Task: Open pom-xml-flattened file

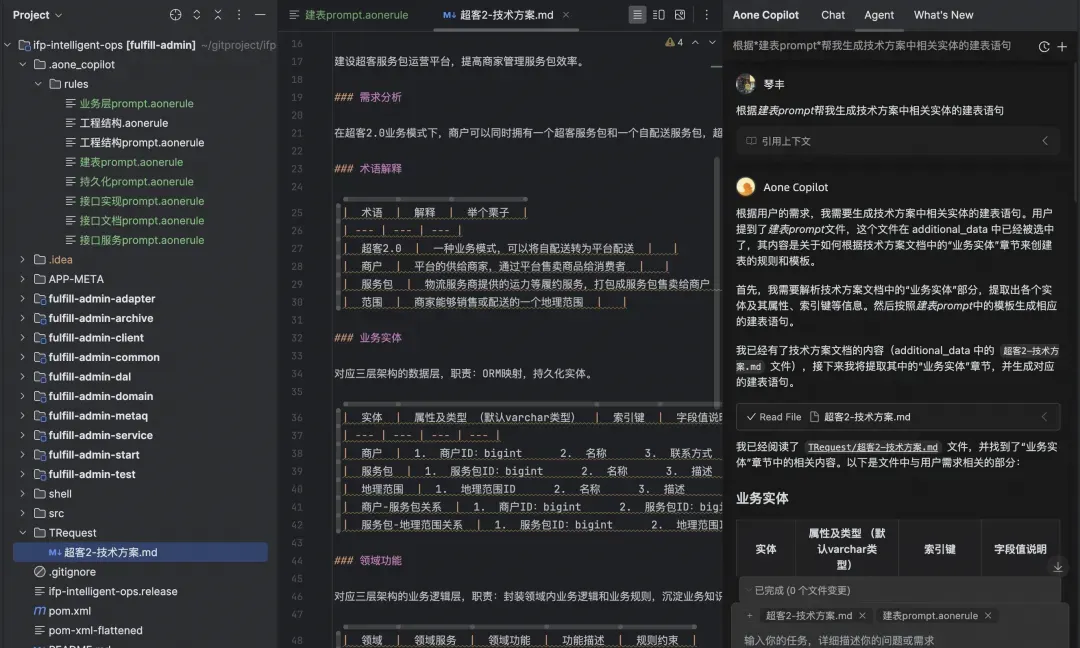Action: pyautogui.click(x=95, y=630)
